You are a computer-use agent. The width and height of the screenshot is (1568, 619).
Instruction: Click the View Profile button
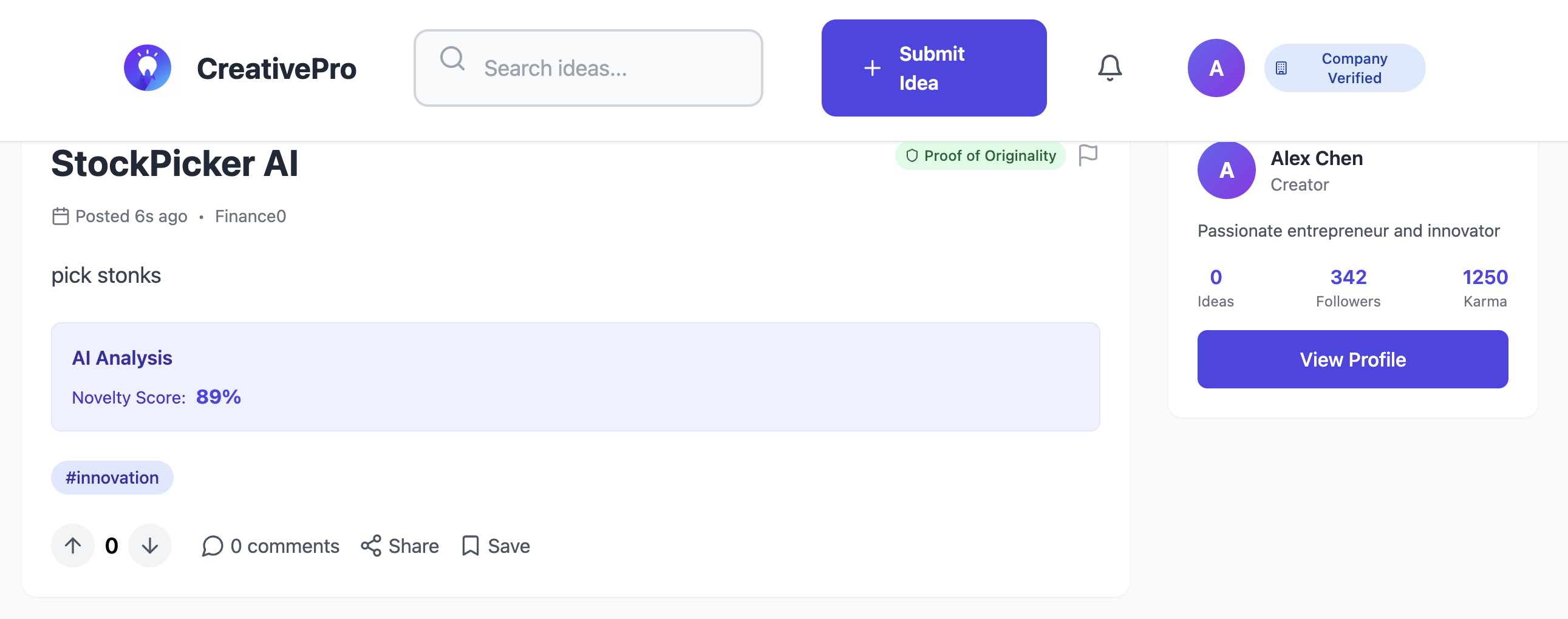click(1352, 359)
